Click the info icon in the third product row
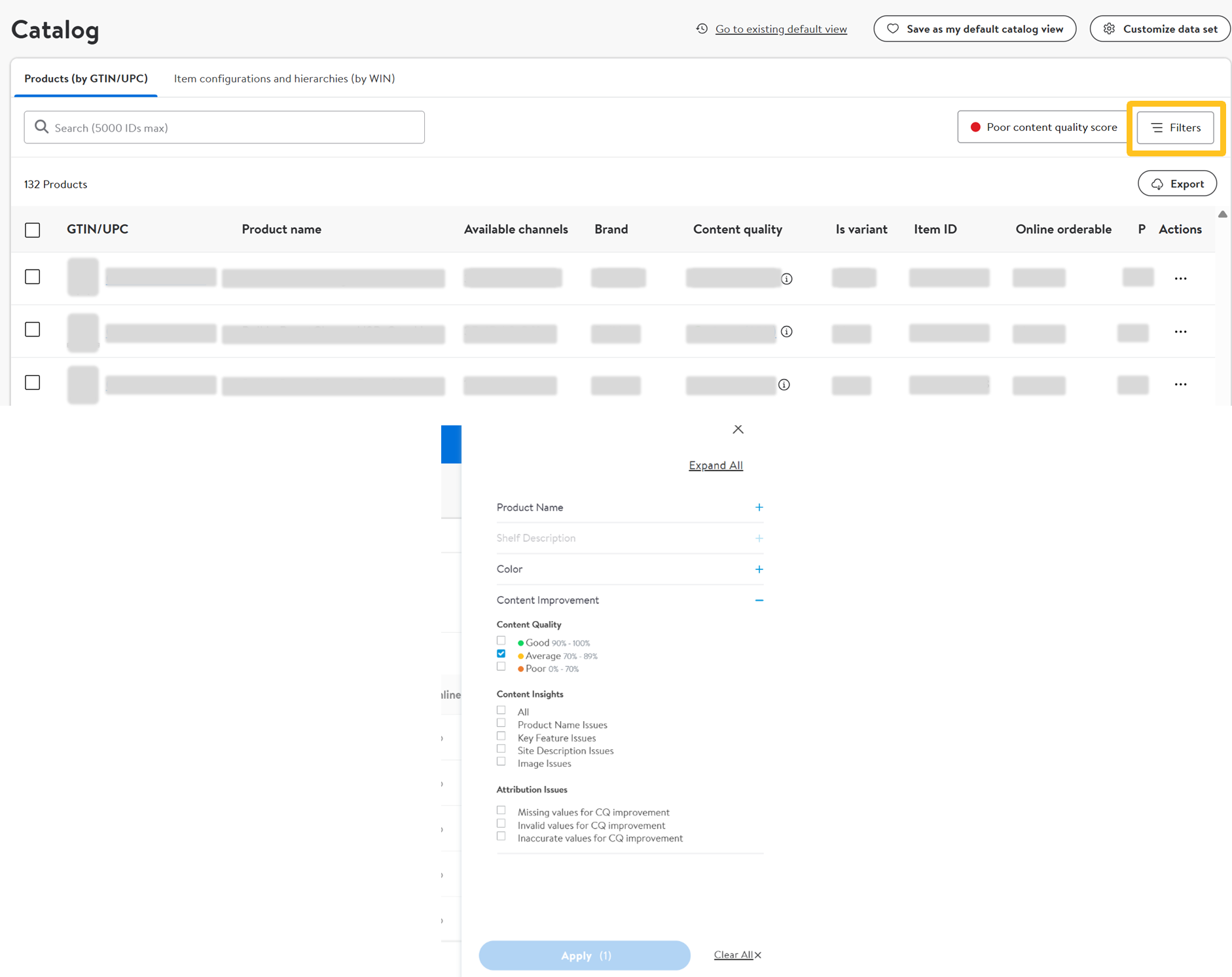The image size is (1232, 977). 784,385
